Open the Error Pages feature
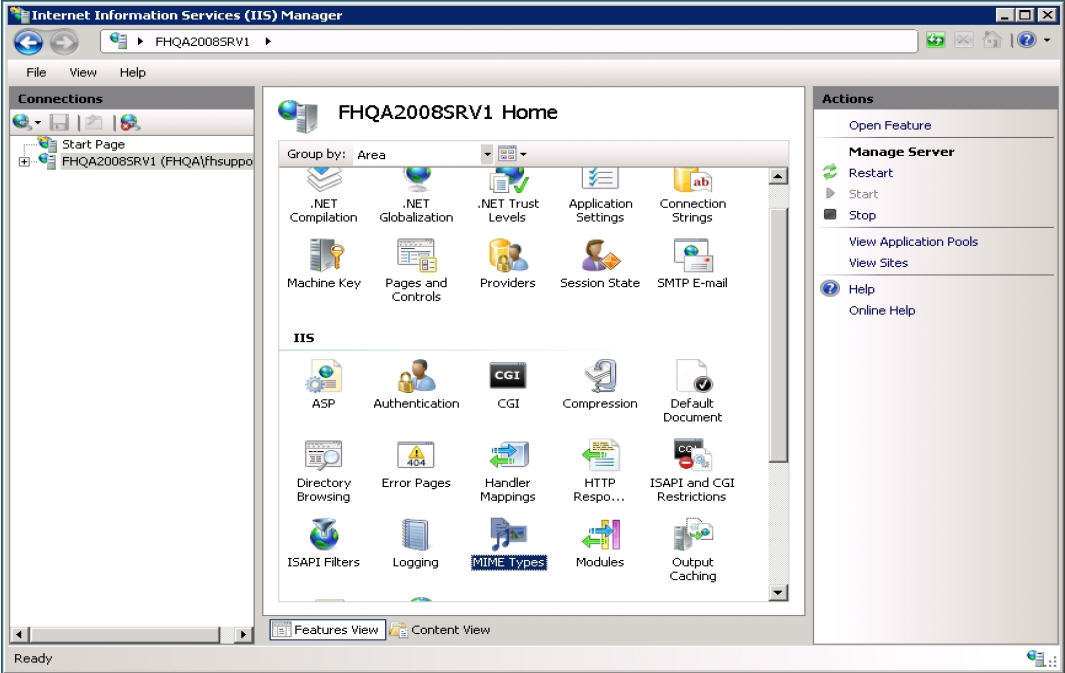The image size is (1065, 673). click(x=416, y=464)
